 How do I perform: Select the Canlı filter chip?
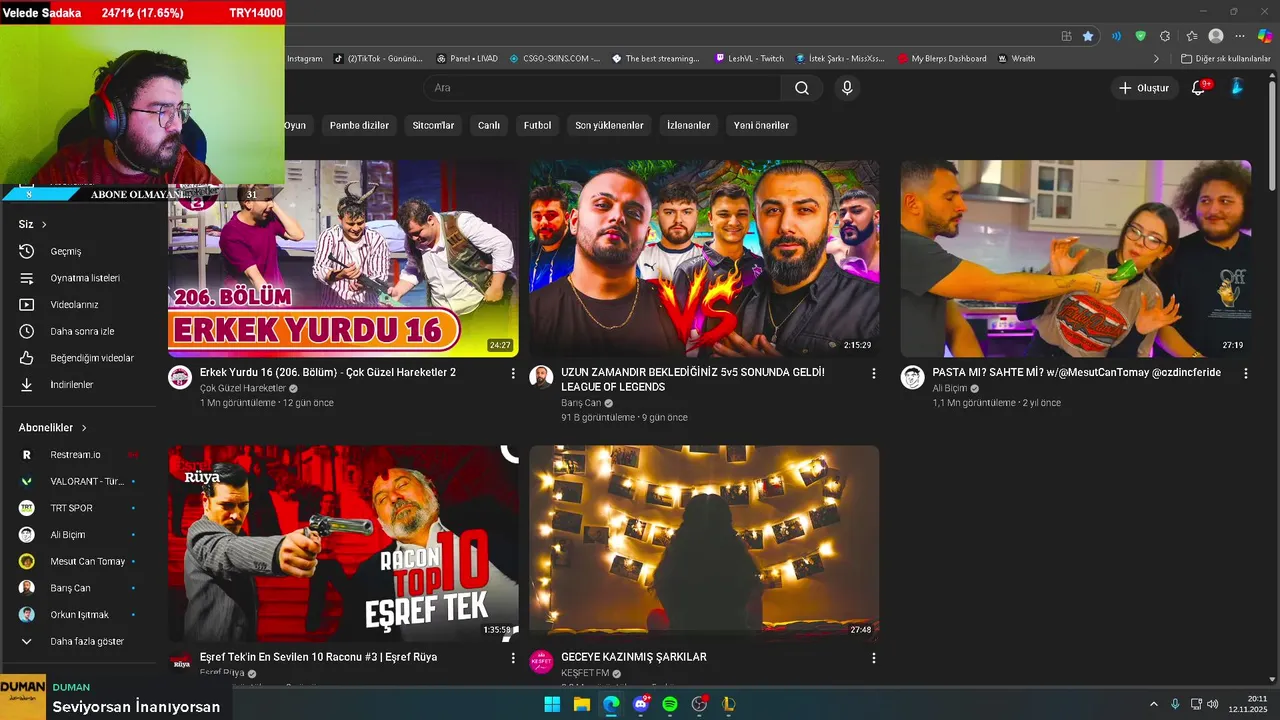click(x=488, y=126)
